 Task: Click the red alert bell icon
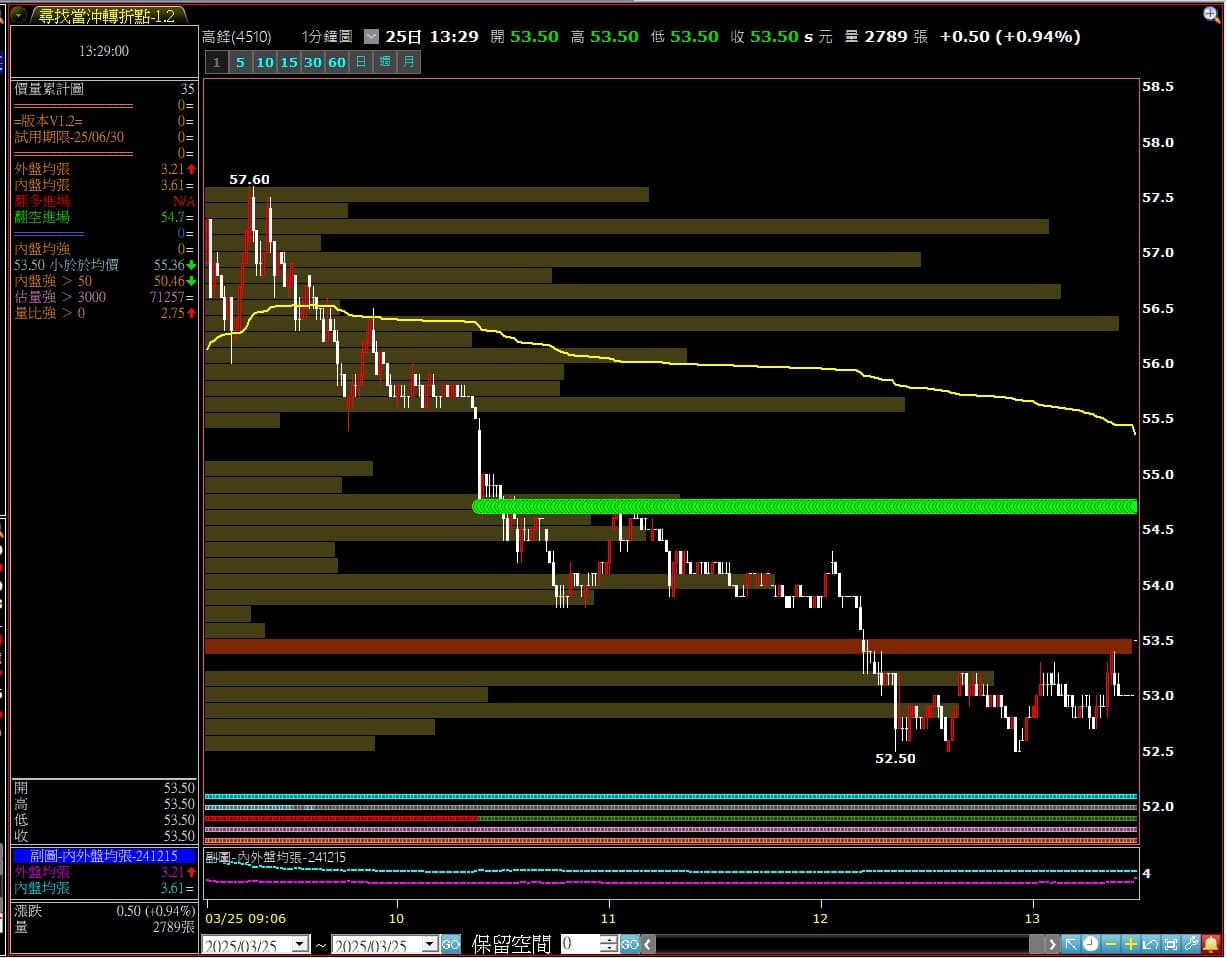coord(1211,944)
